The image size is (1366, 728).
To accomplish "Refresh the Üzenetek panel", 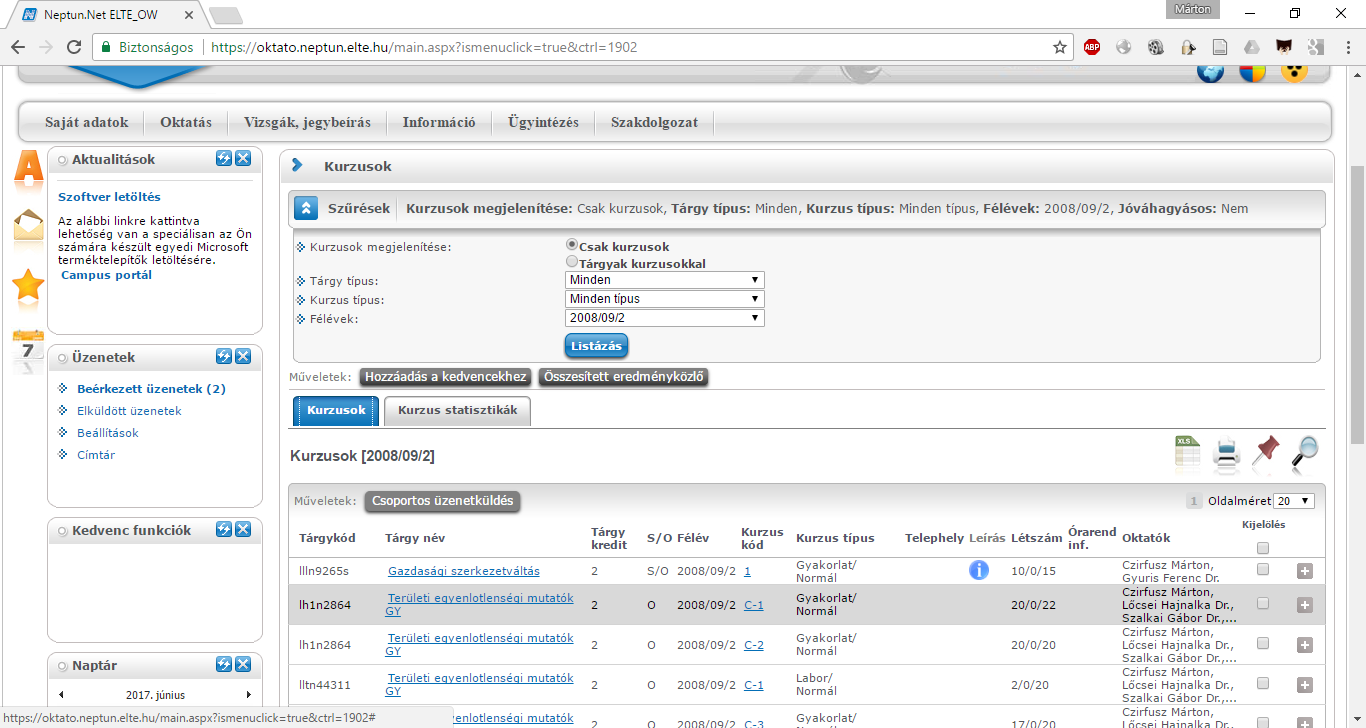I will (x=224, y=357).
